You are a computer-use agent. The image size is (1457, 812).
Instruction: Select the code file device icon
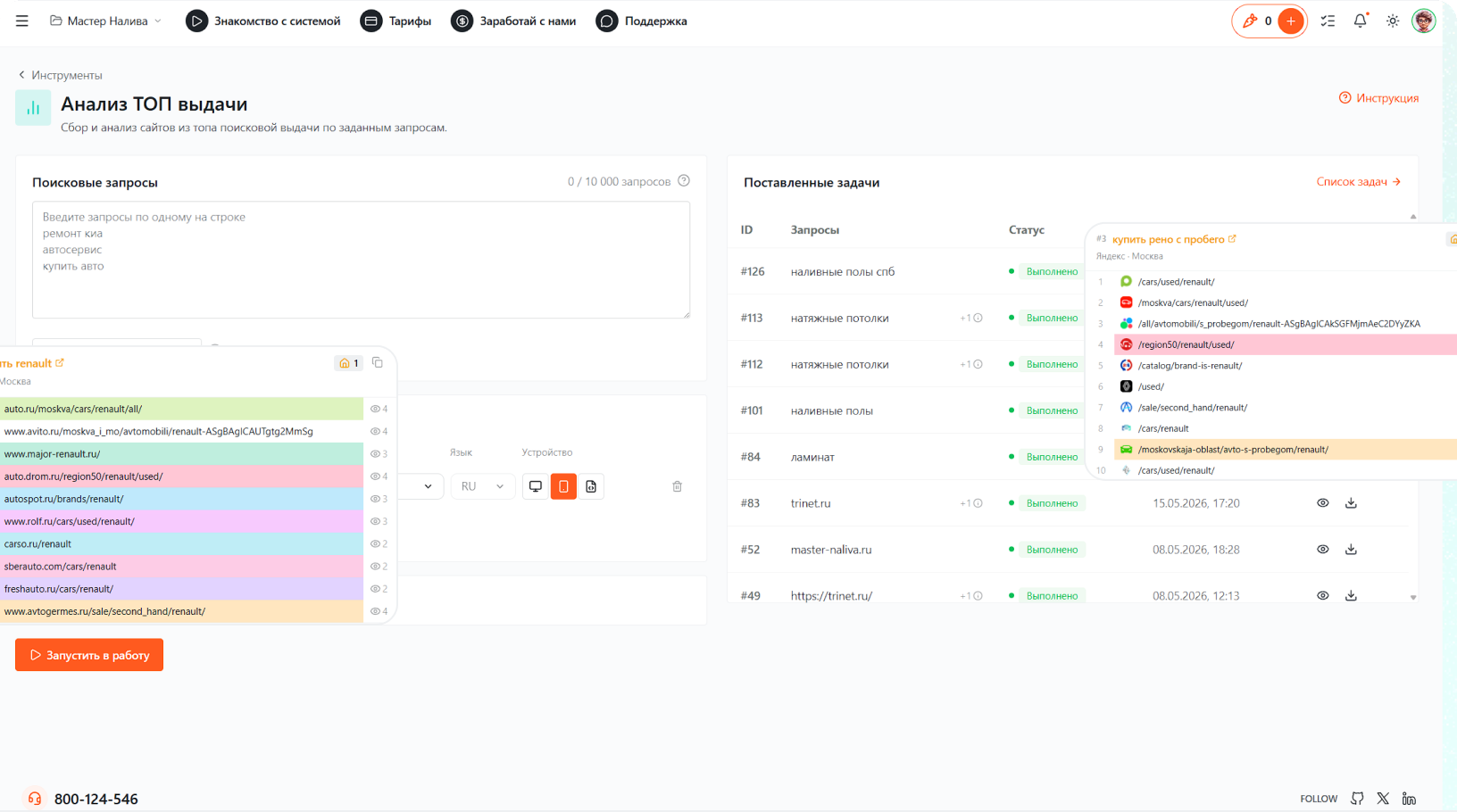tap(591, 486)
